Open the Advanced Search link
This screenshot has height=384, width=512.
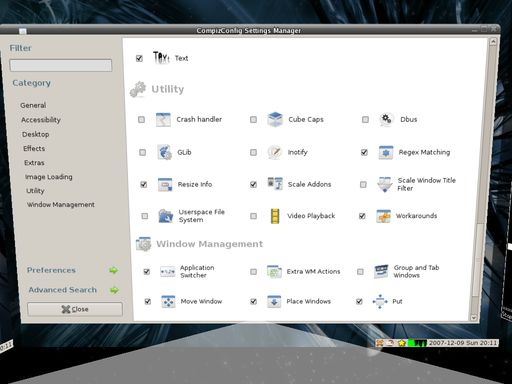pos(62,290)
